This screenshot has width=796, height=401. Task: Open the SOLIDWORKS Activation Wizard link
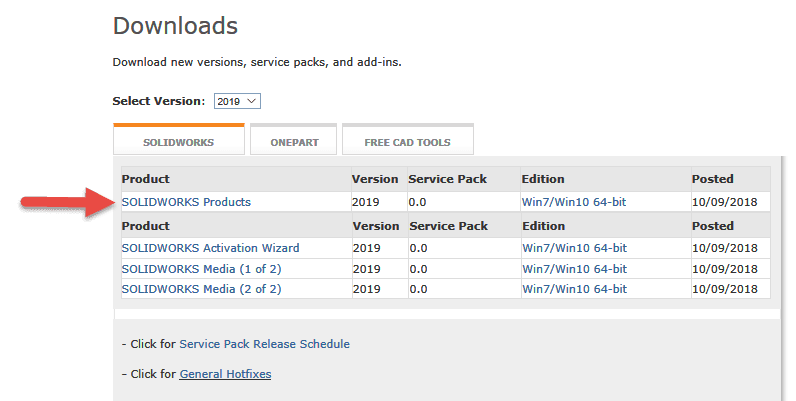(211, 248)
